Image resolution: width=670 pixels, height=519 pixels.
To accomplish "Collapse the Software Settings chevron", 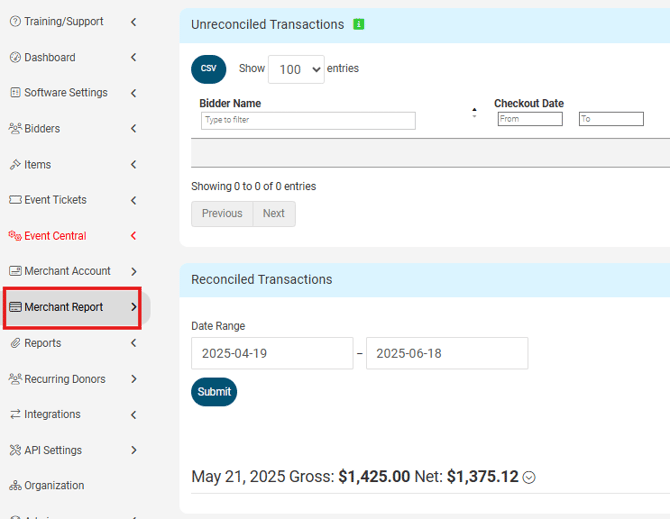I will click(134, 93).
